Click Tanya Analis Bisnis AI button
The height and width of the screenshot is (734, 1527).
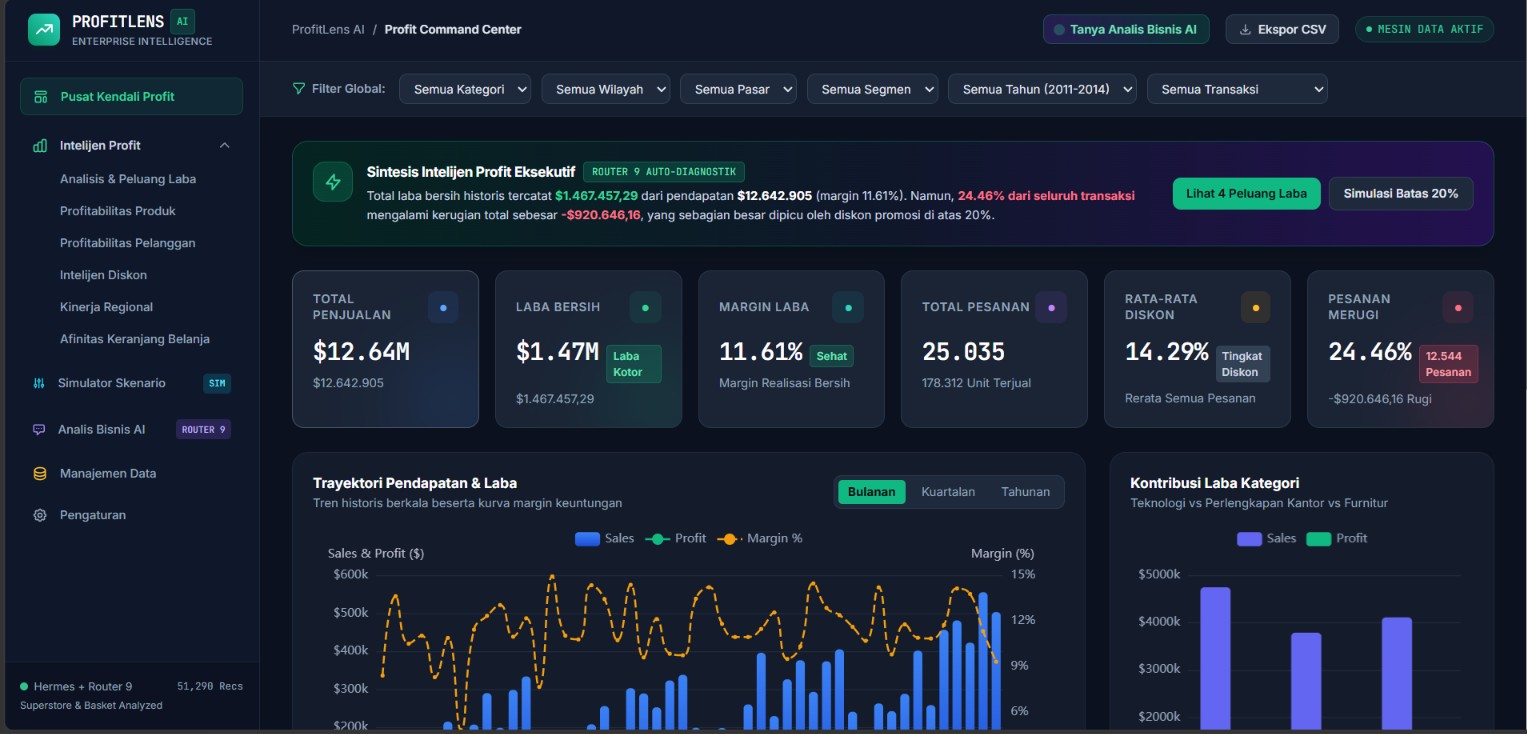(1126, 29)
